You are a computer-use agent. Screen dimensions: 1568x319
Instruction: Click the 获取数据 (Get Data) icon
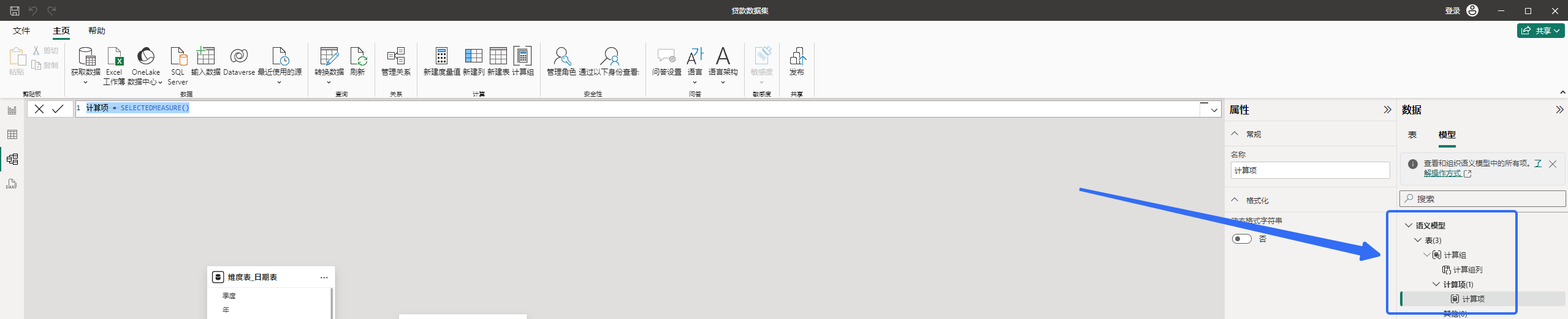click(x=86, y=56)
